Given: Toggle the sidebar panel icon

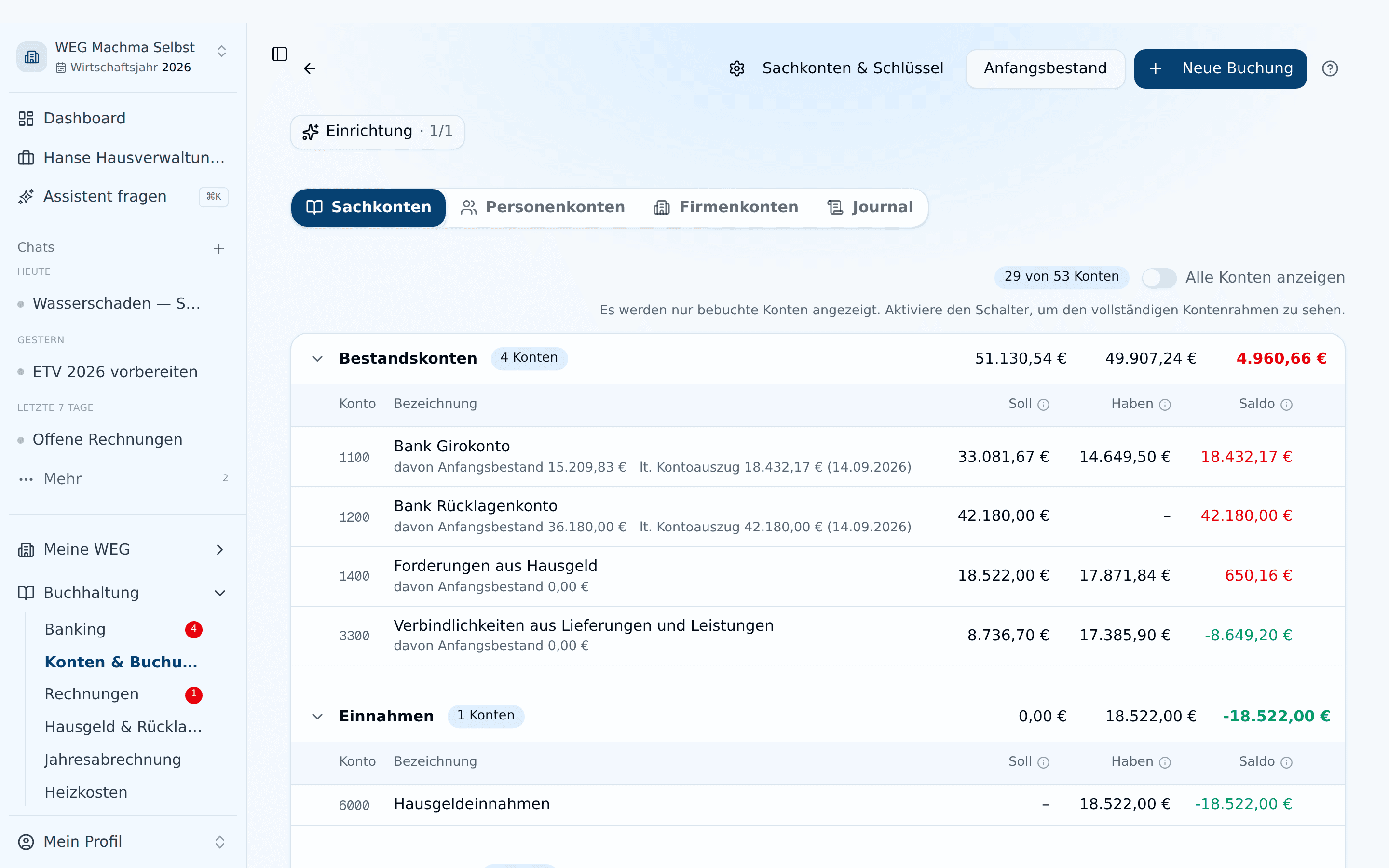Looking at the screenshot, I should (280, 54).
